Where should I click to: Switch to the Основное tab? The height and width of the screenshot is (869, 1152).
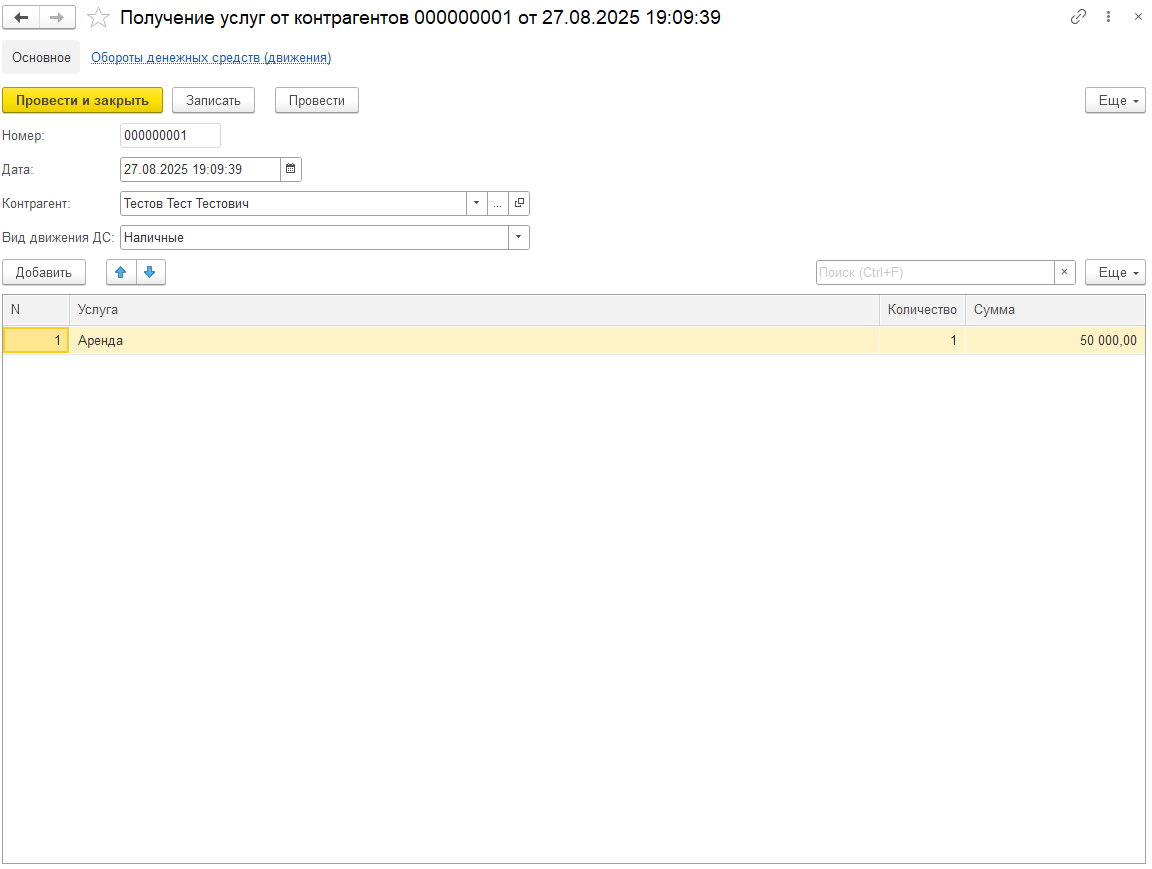click(x=41, y=58)
